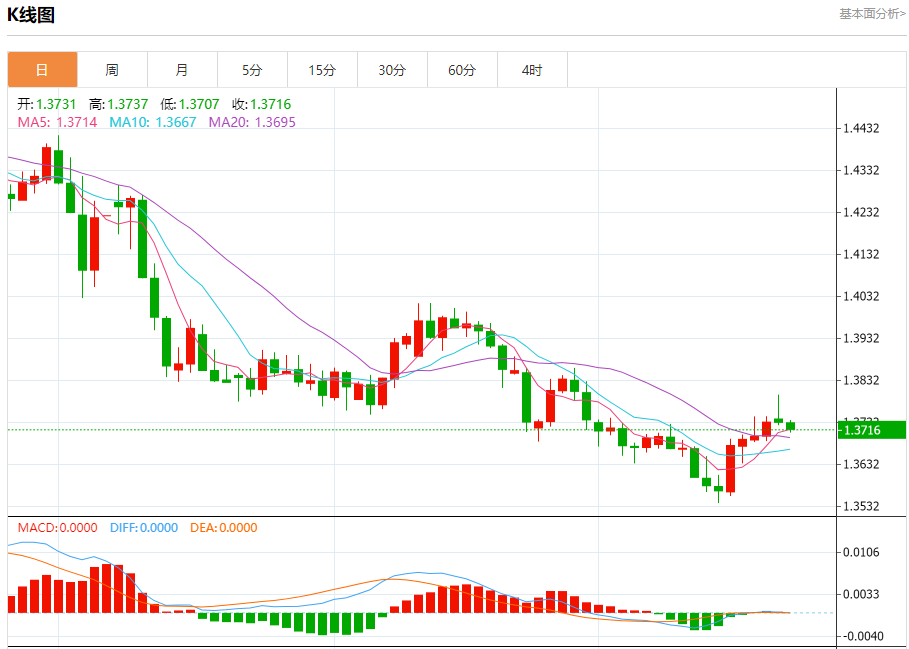Click the 0.0106 MACD axis label
The width and height of the screenshot is (909, 649).
(x=862, y=552)
